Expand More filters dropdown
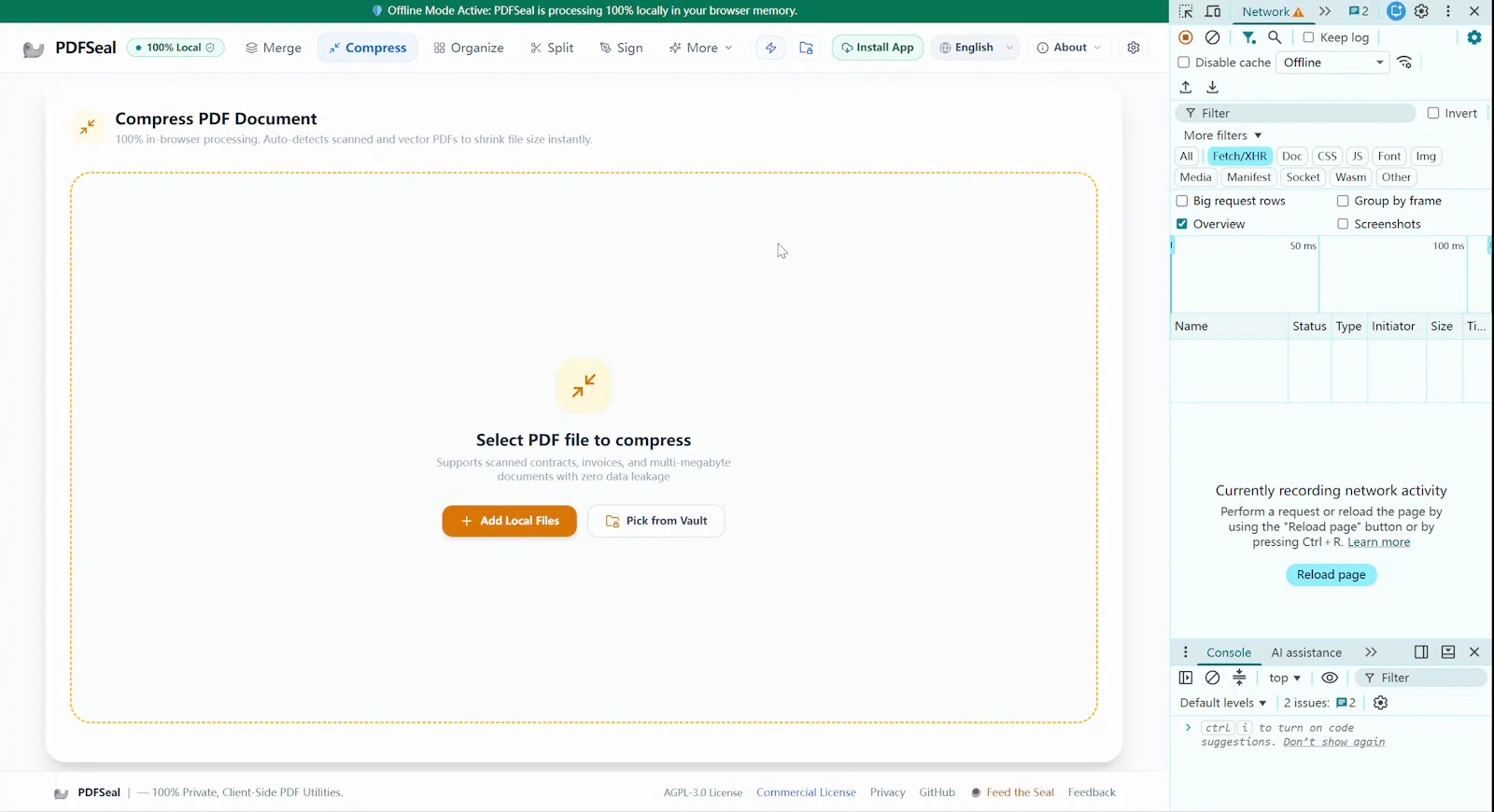Screen dimensions: 1494x812 pyautogui.click(x=1223, y=135)
